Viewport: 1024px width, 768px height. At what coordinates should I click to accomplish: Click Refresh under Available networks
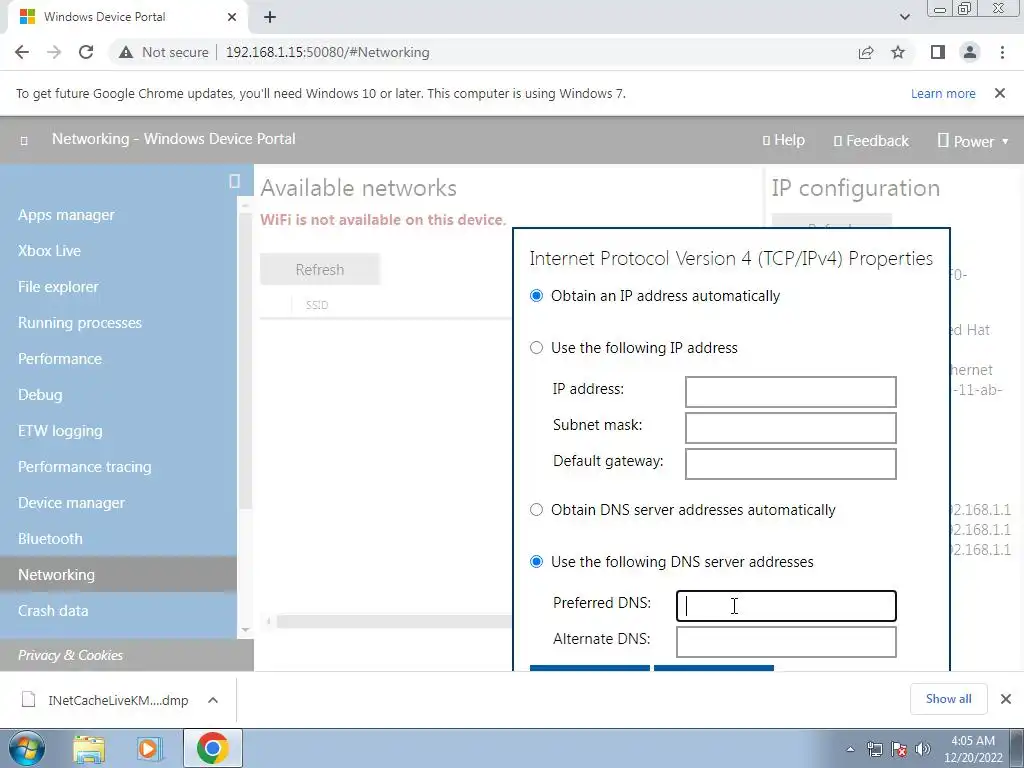click(x=320, y=269)
